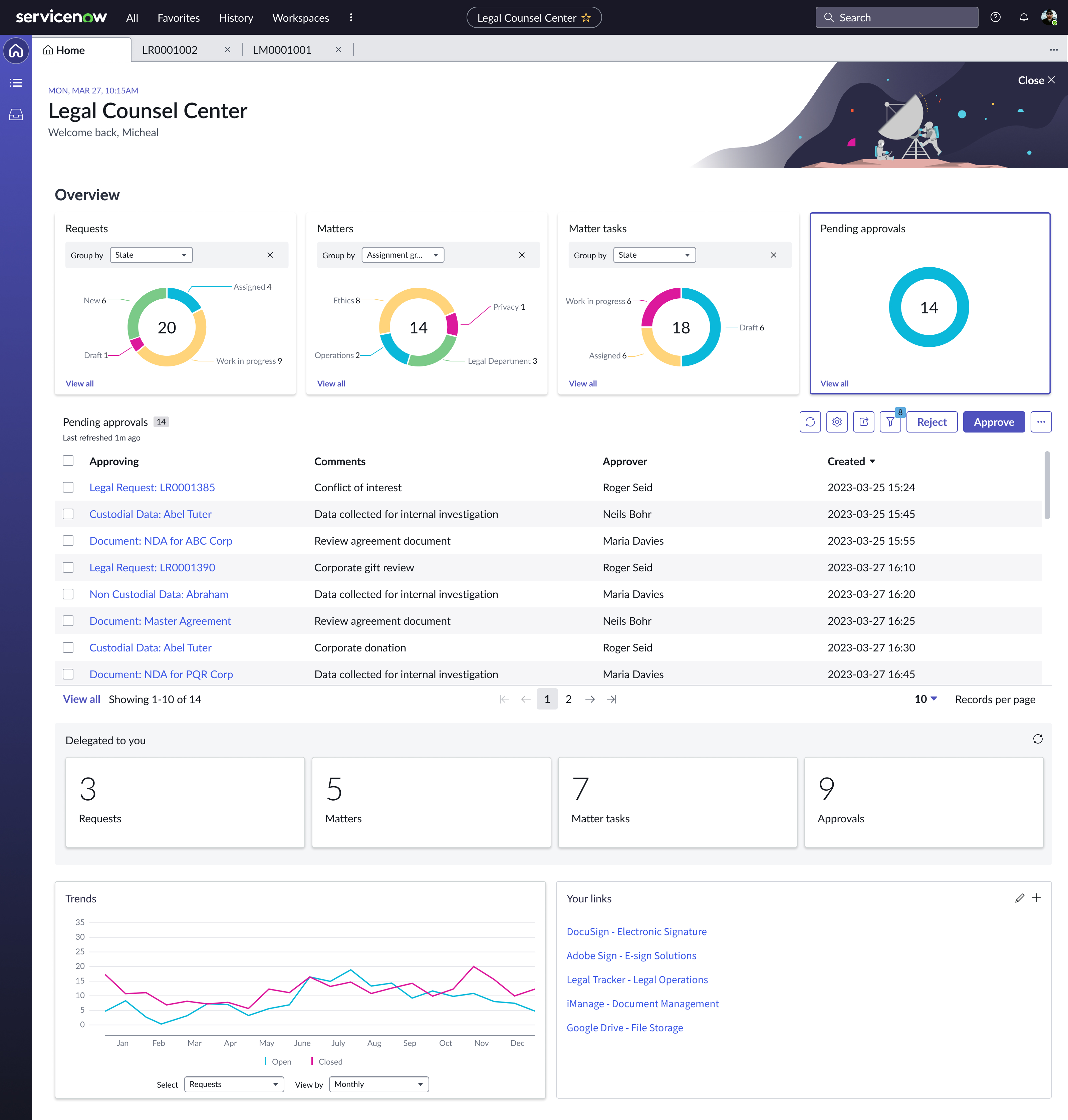Open the DocuSign - Electronic Signature link
Viewport: 1068px width, 1120px height.
point(636,931)
